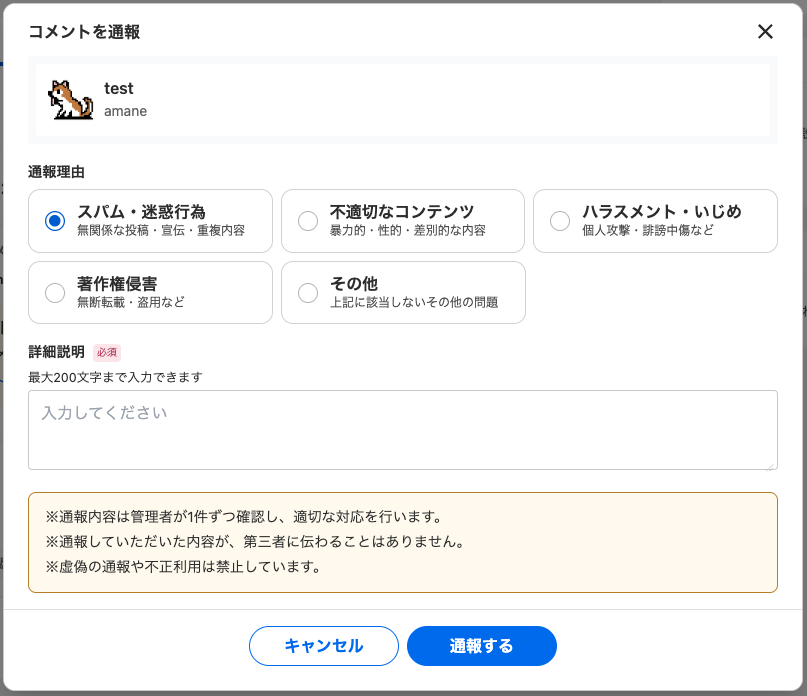Click the コメントを通報 dialog title
The width and height of the screenshot is (807, 696).
tap(84, 32)
